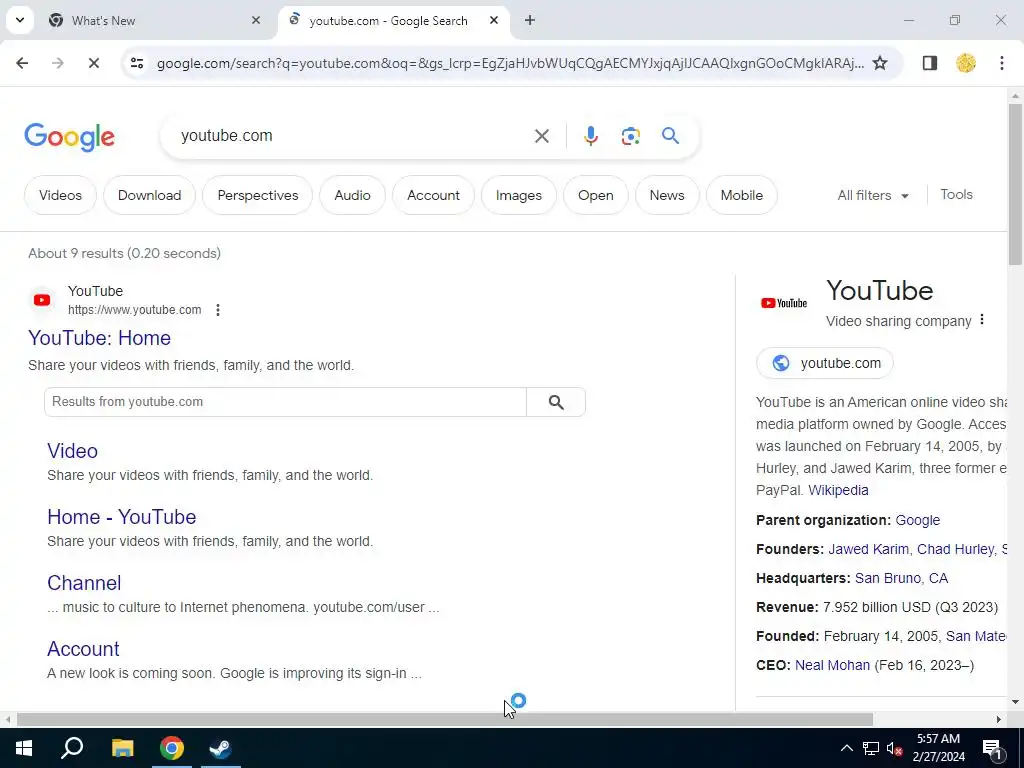Click the blue Google search magnifier icon

pyautogui.click(x=670, y=136)
